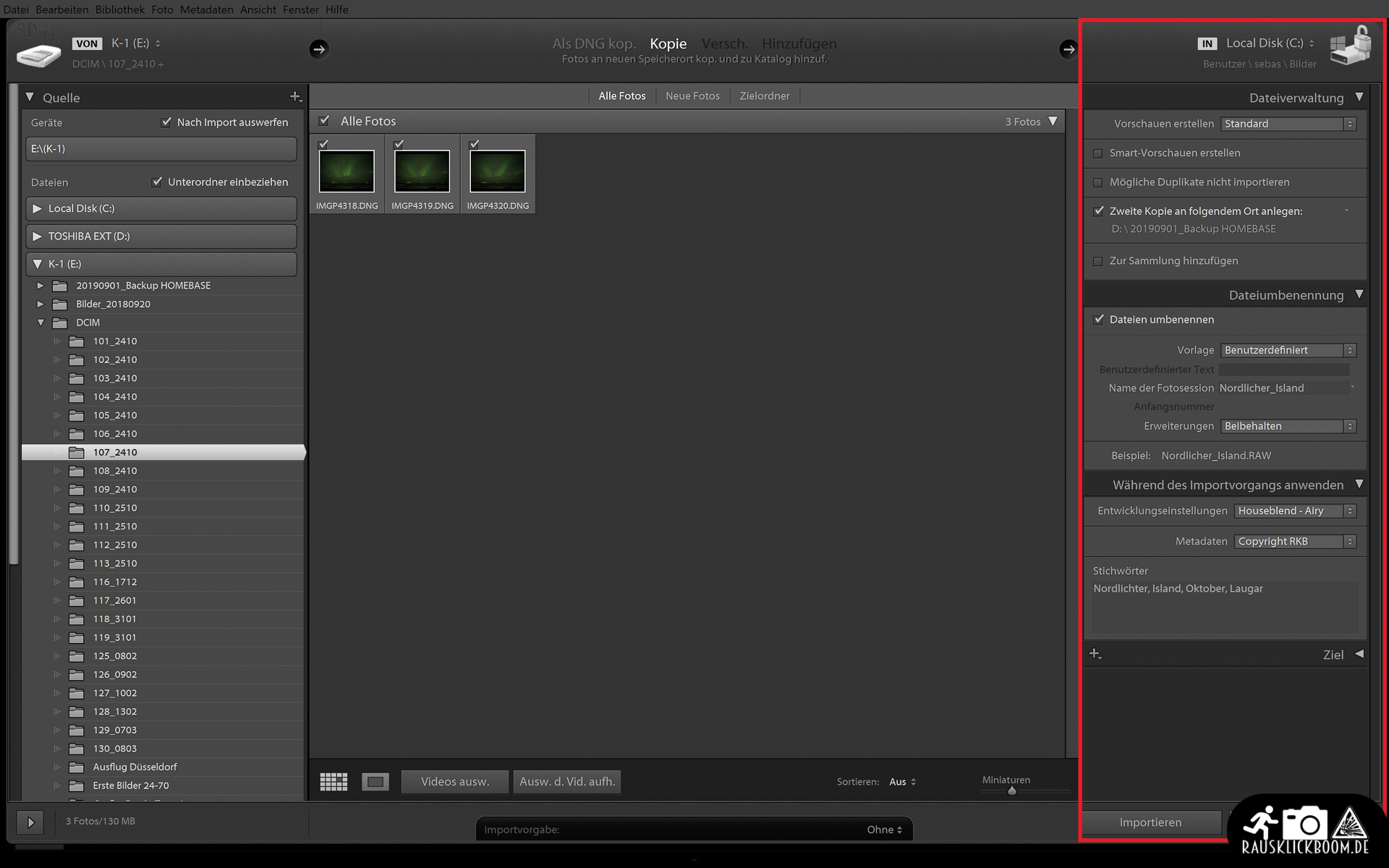Switch to grid view icon
This screenshot has width=1389, height=868.
click(334, 782)
